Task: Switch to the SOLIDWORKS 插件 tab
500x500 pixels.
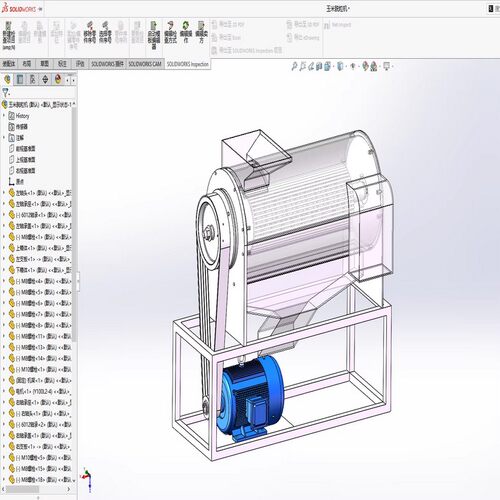Action: click(x=107, y=63)
